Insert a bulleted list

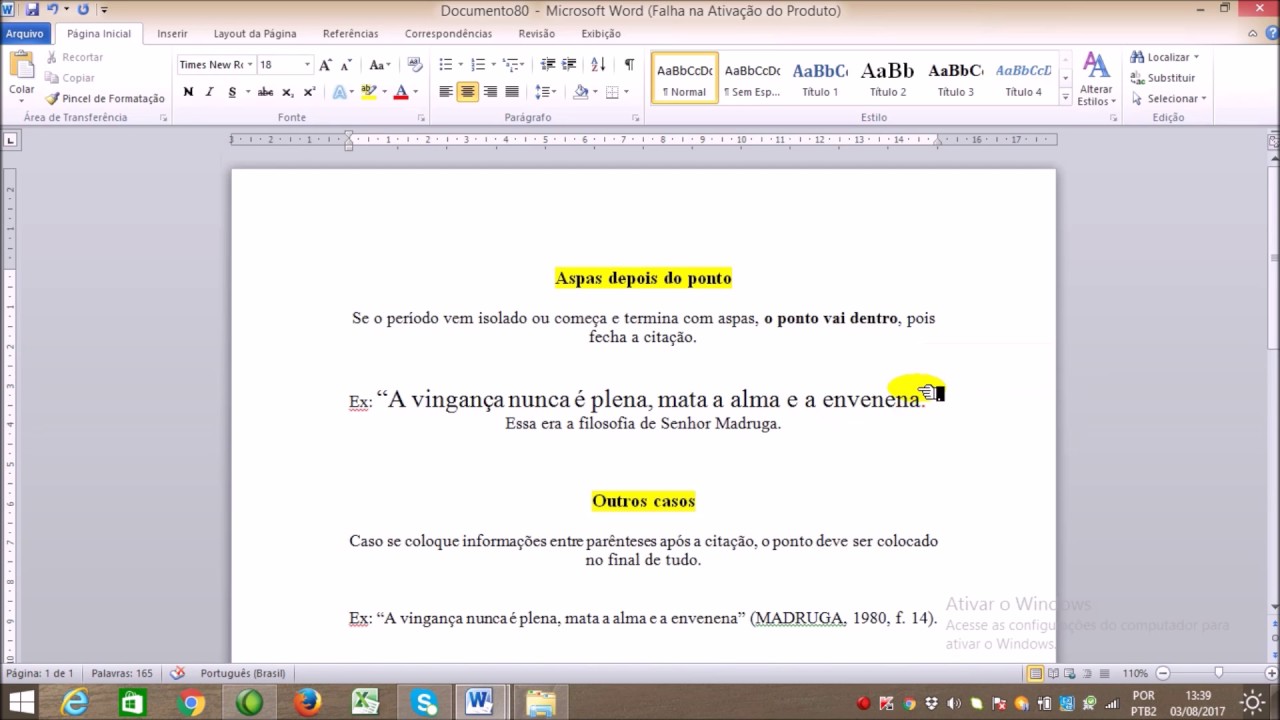tap(446, 65)
